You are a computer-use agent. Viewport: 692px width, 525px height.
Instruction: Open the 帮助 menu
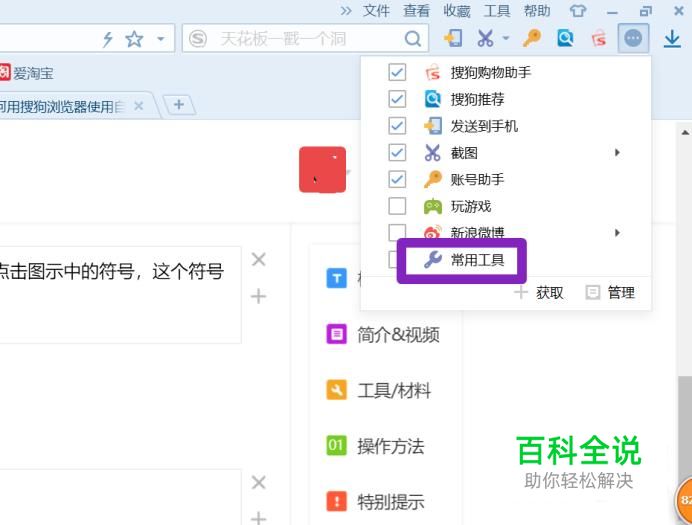click(537, 11)
